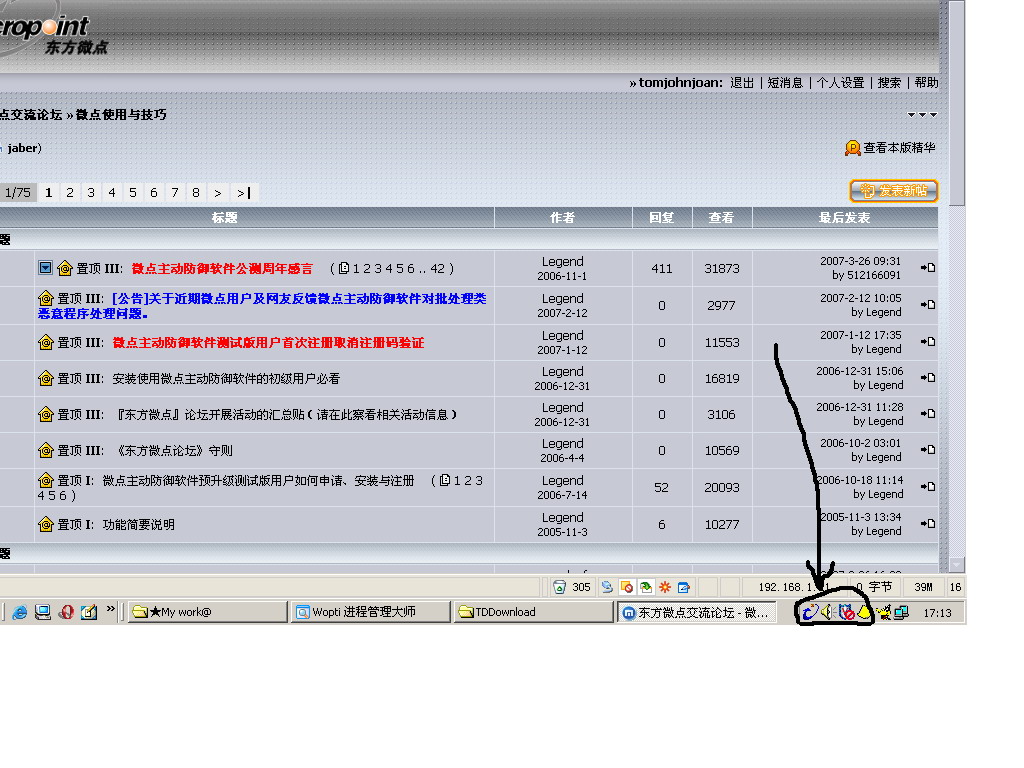Click the Show Desktop quick launch icon
1024x768 pixels.
click(x=43, y=613)
